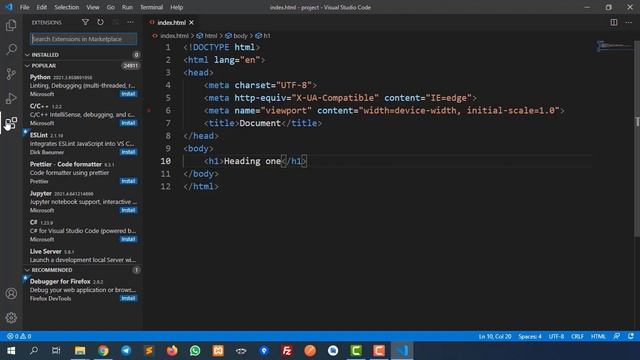This screenshot has height=360, width=640.
Task: Open the Search view in activity bar
Action: [x=11, y=49]
